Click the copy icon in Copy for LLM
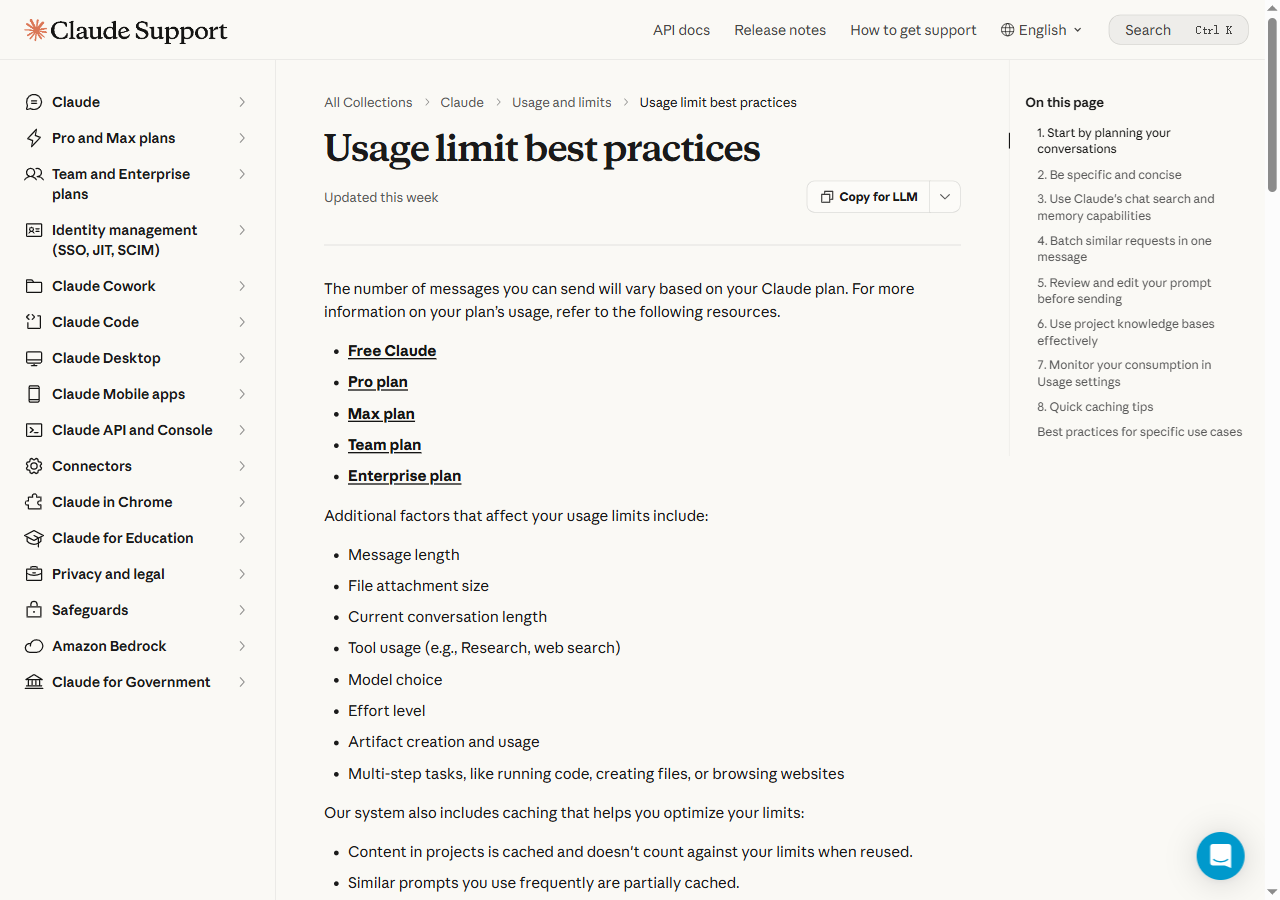1280x900 pixels. [x=827, y=197]
